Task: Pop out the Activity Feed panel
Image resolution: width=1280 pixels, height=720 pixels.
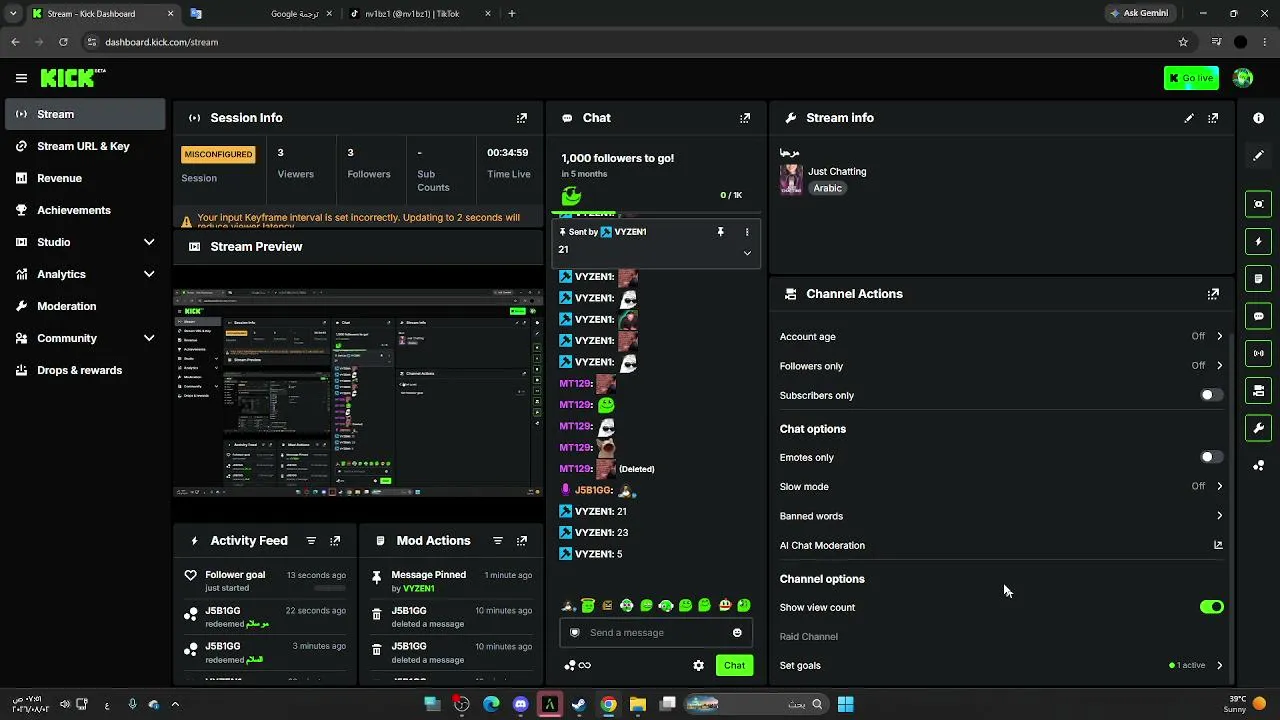Action: pos(335,541)
